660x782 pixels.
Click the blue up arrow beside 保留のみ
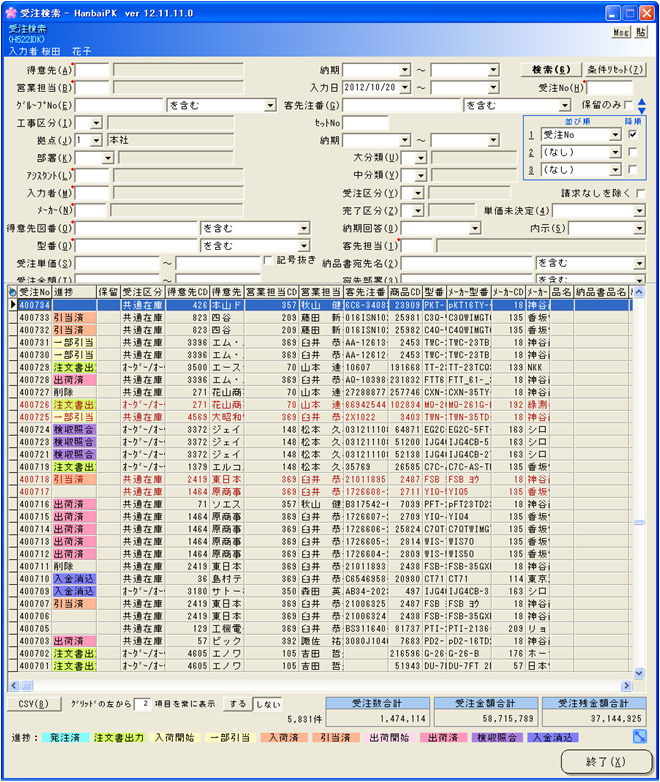pos(642,100)
